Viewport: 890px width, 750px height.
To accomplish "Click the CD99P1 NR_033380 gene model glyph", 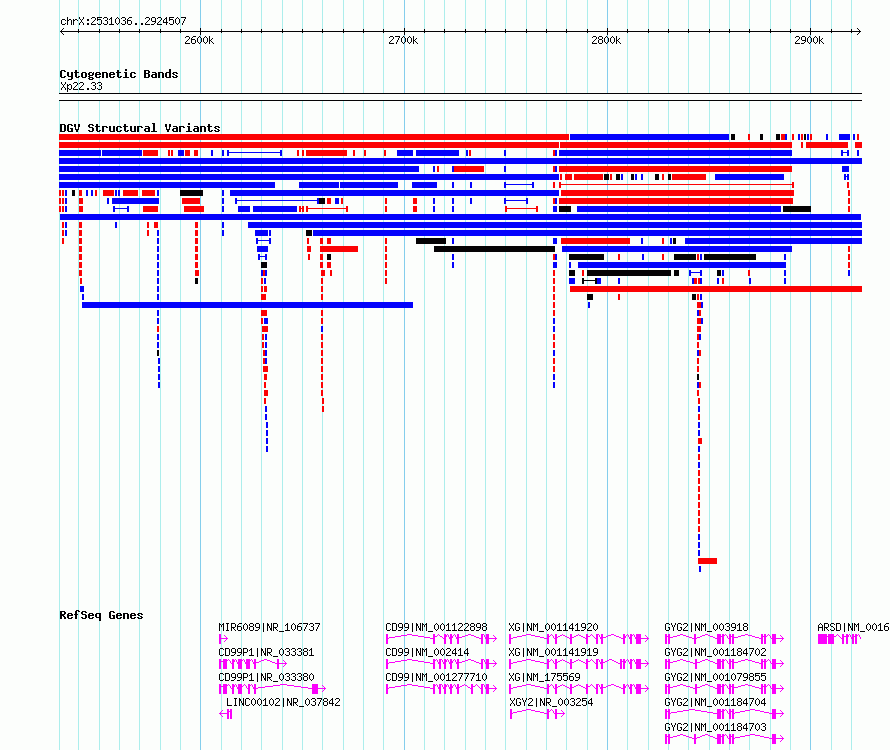I will point(272,689).
